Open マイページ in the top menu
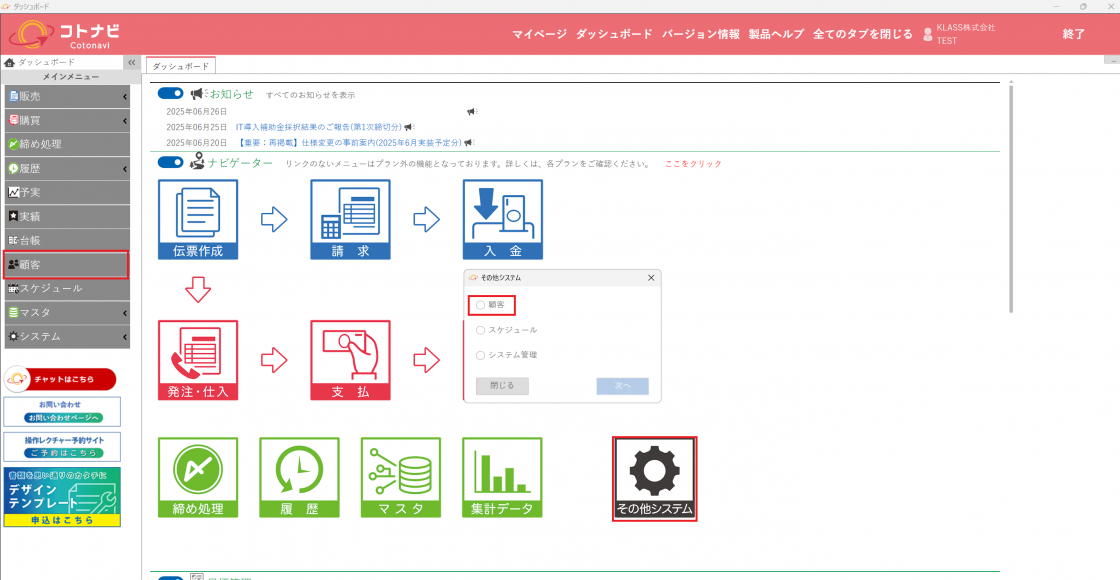The height and width of the screenshot is (580, 1120). coord(539,34)
